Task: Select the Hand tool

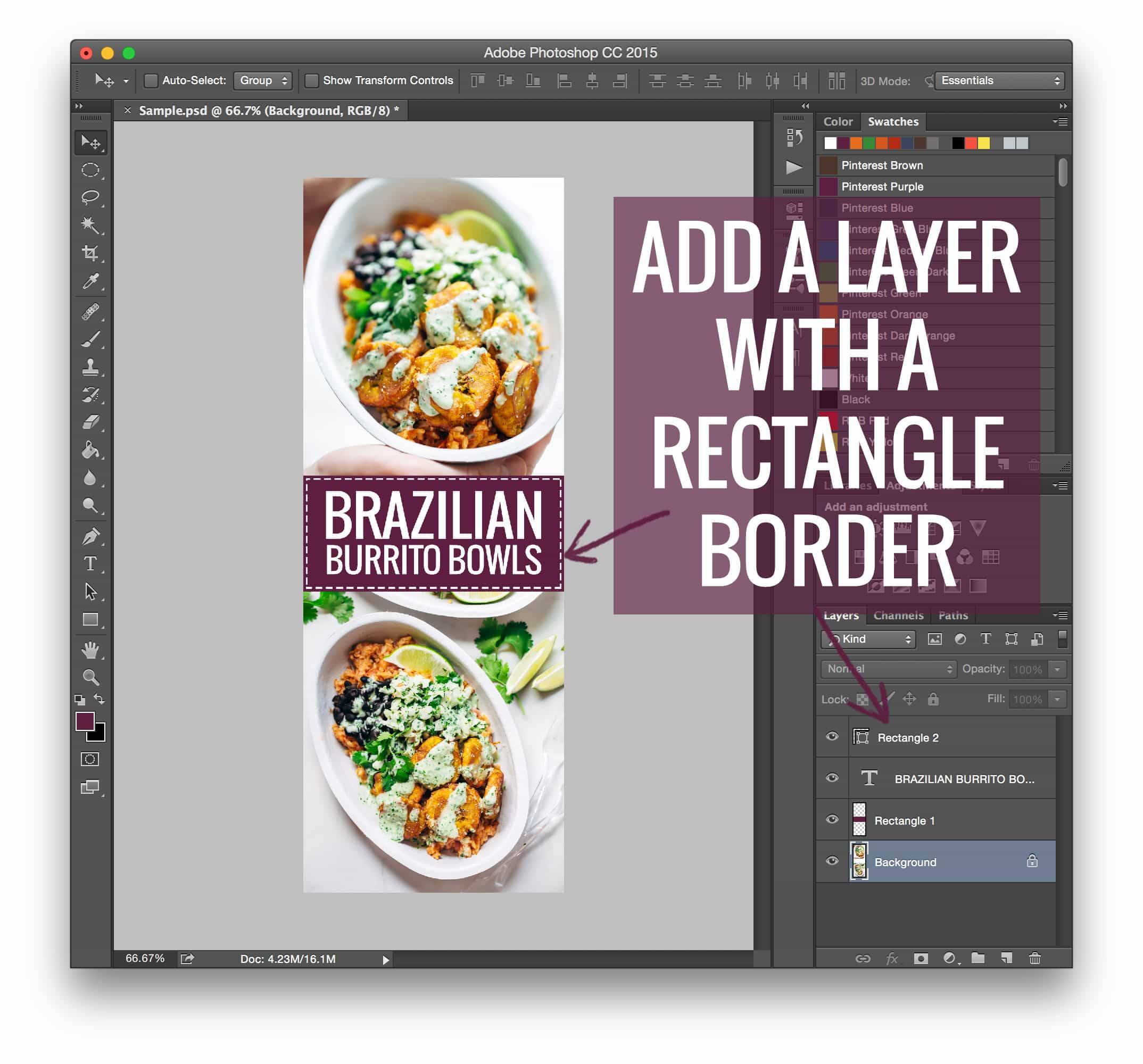Action: point(90,650)
